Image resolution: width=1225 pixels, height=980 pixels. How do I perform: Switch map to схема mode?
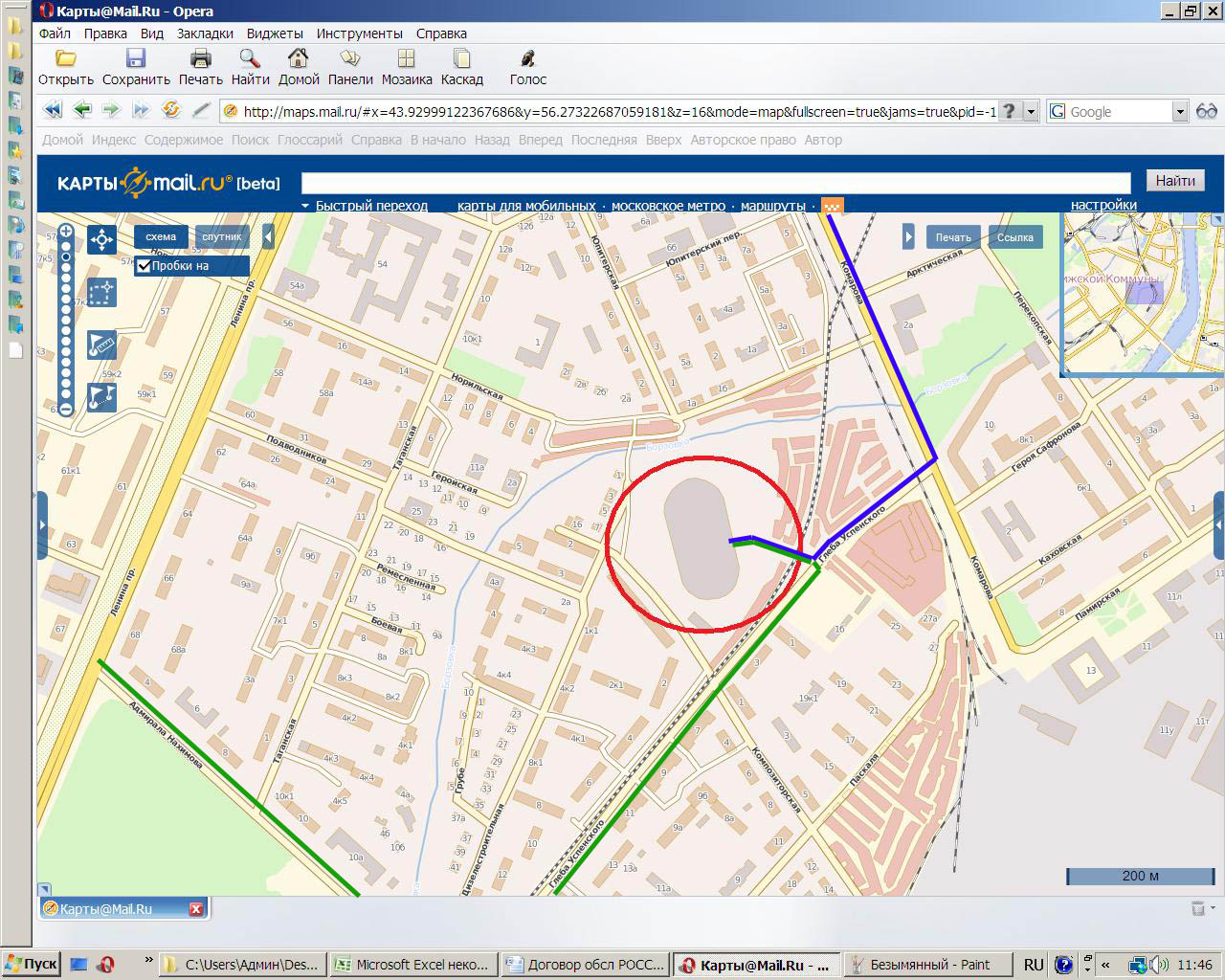[x=161, y=236]
